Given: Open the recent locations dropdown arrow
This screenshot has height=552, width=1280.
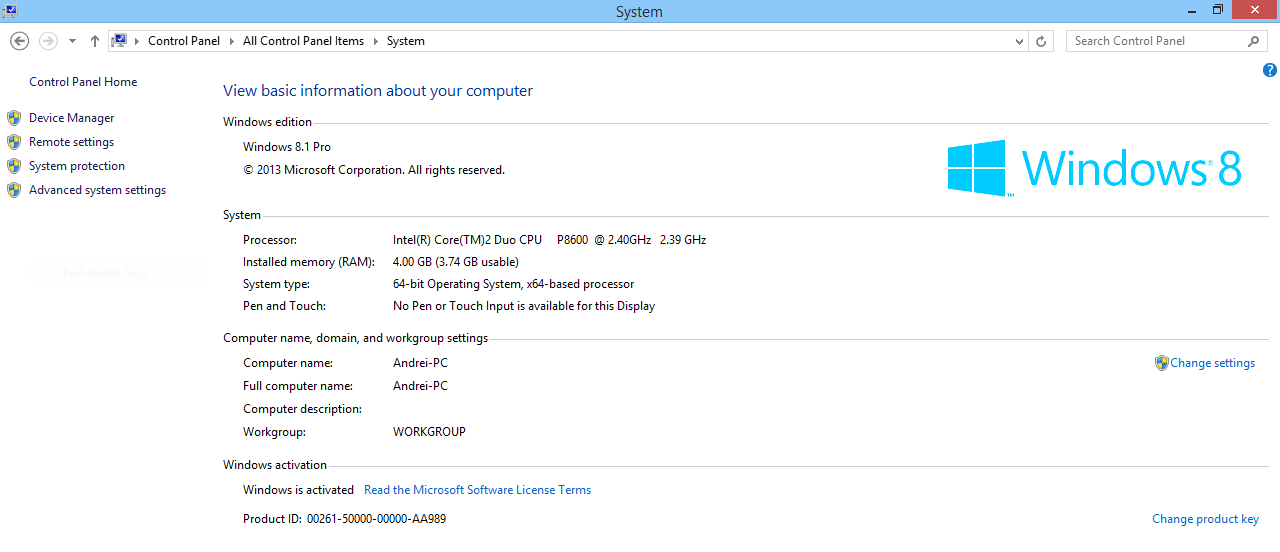Looking at the screenshot, I should (x=72, y=41).
